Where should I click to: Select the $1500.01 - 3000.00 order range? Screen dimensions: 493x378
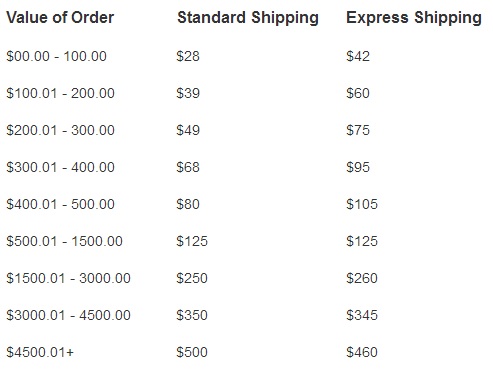click(x=68, y=278)
